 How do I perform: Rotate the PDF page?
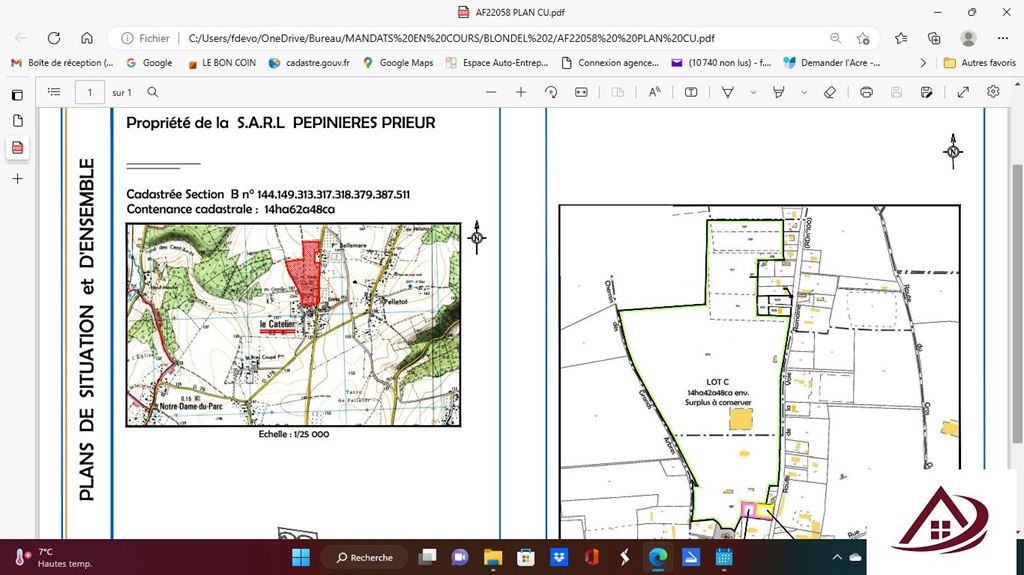[551, 92]
